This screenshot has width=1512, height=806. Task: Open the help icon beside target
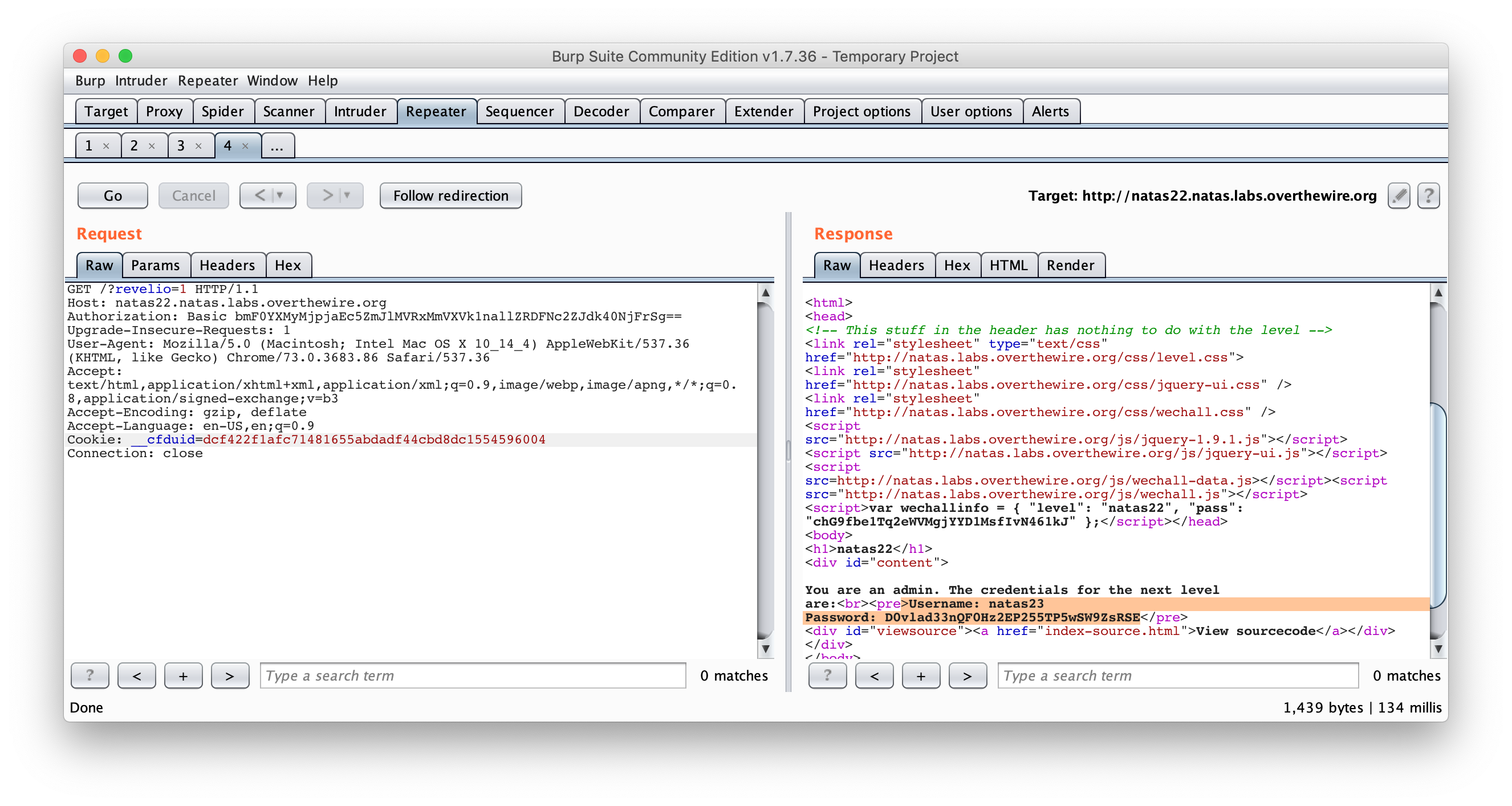(x=1428, y=196)
